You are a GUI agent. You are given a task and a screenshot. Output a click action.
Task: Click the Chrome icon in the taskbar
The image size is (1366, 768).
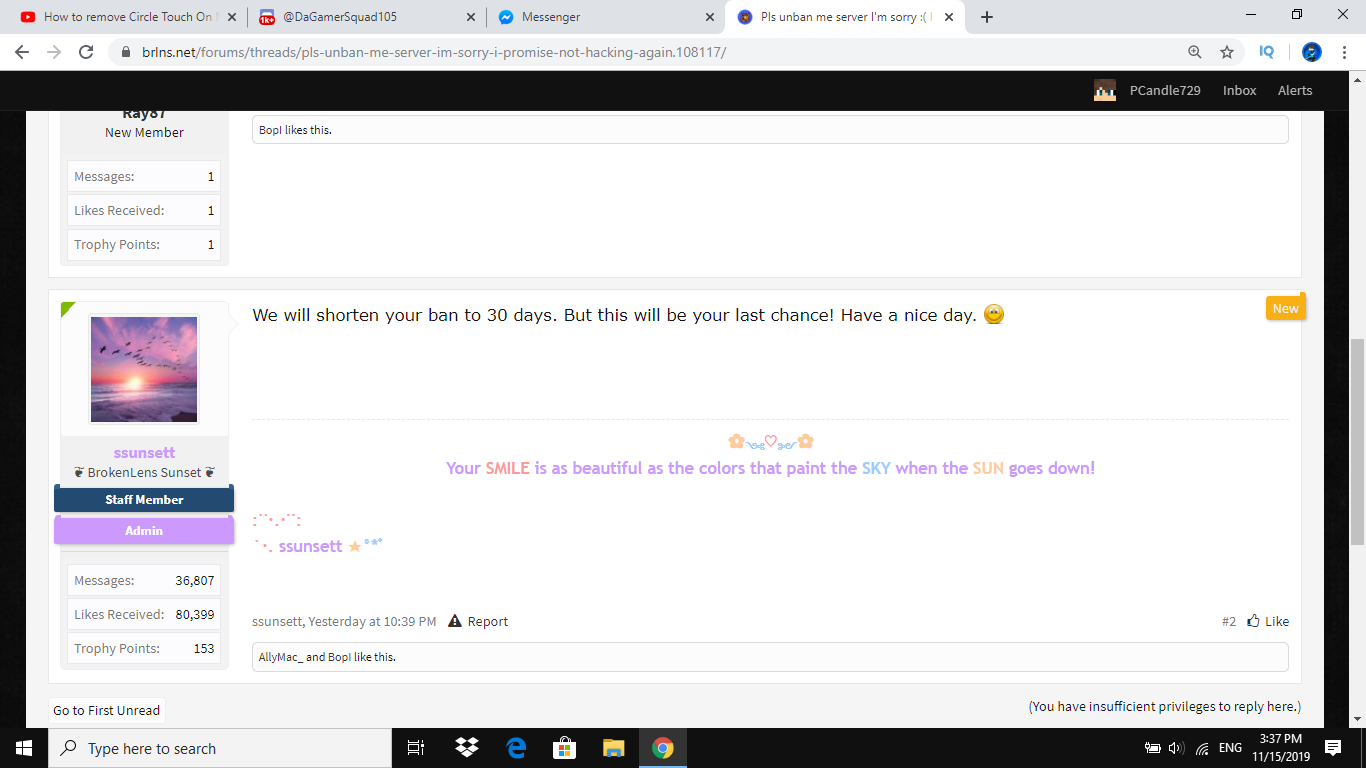(663, 748)
